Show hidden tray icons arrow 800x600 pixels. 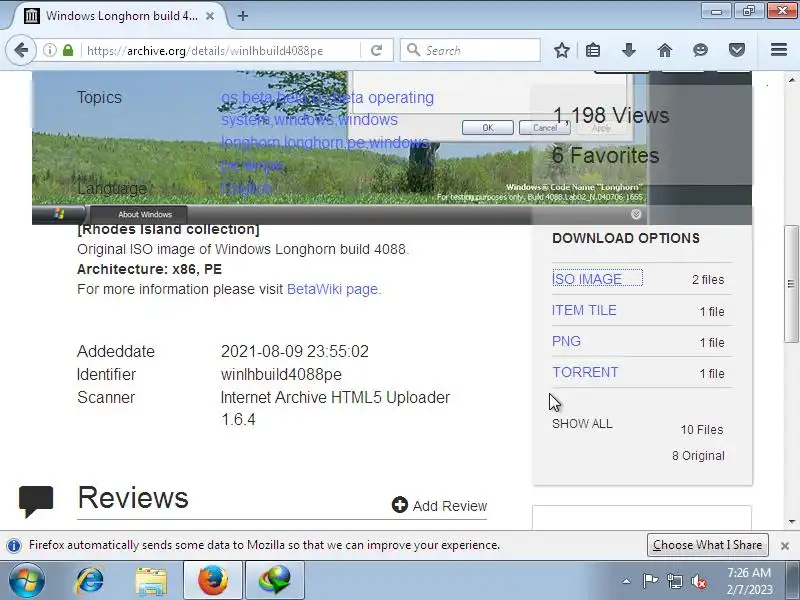tap(627, 581)
